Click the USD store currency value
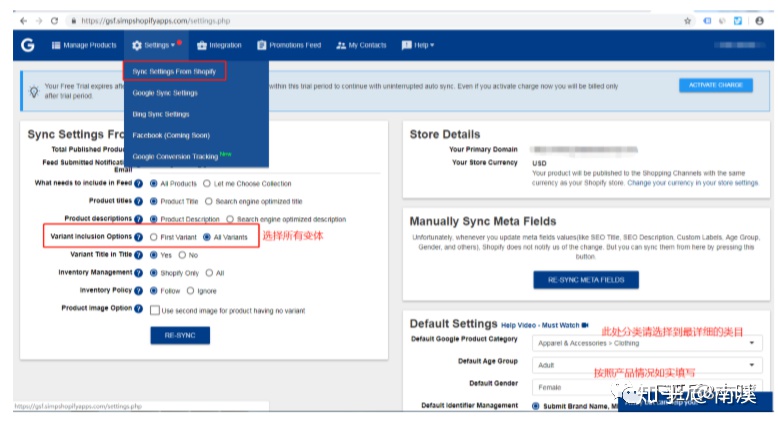The height and width of the screenshot is (426, 778). 539,163
